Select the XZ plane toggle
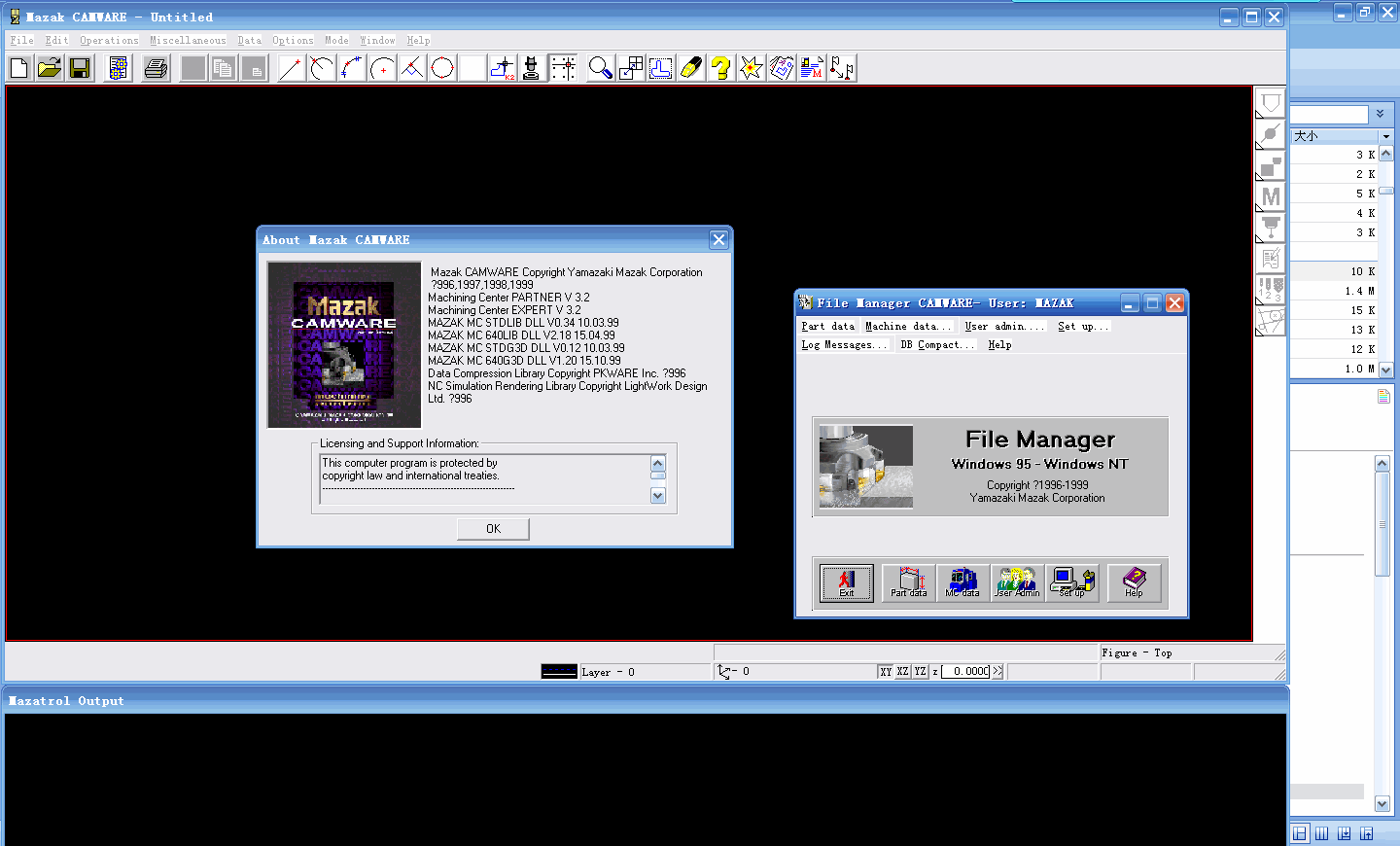 point(903,672)
